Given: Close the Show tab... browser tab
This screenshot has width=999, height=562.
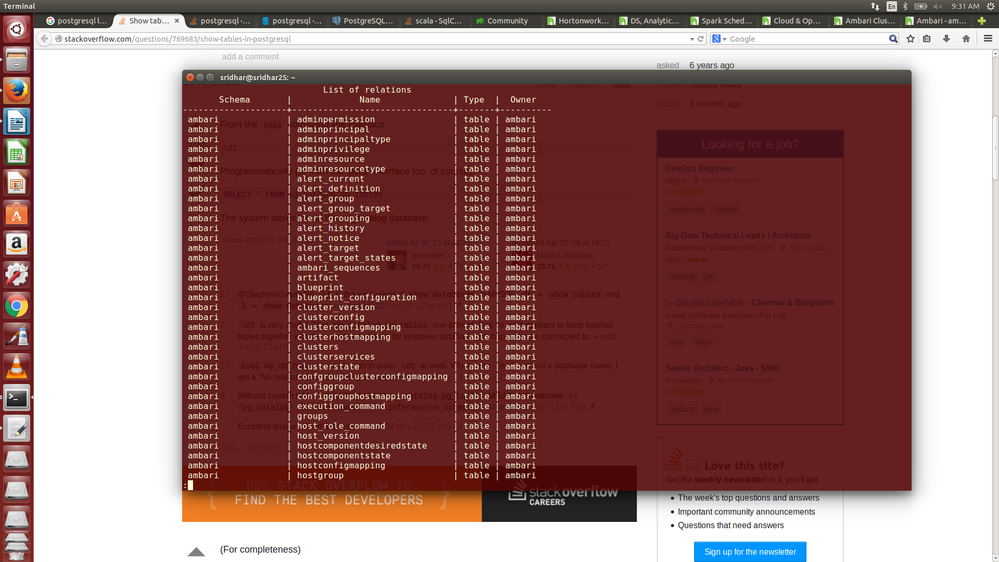Looking at the screenshot, I should tap(177, 20).
